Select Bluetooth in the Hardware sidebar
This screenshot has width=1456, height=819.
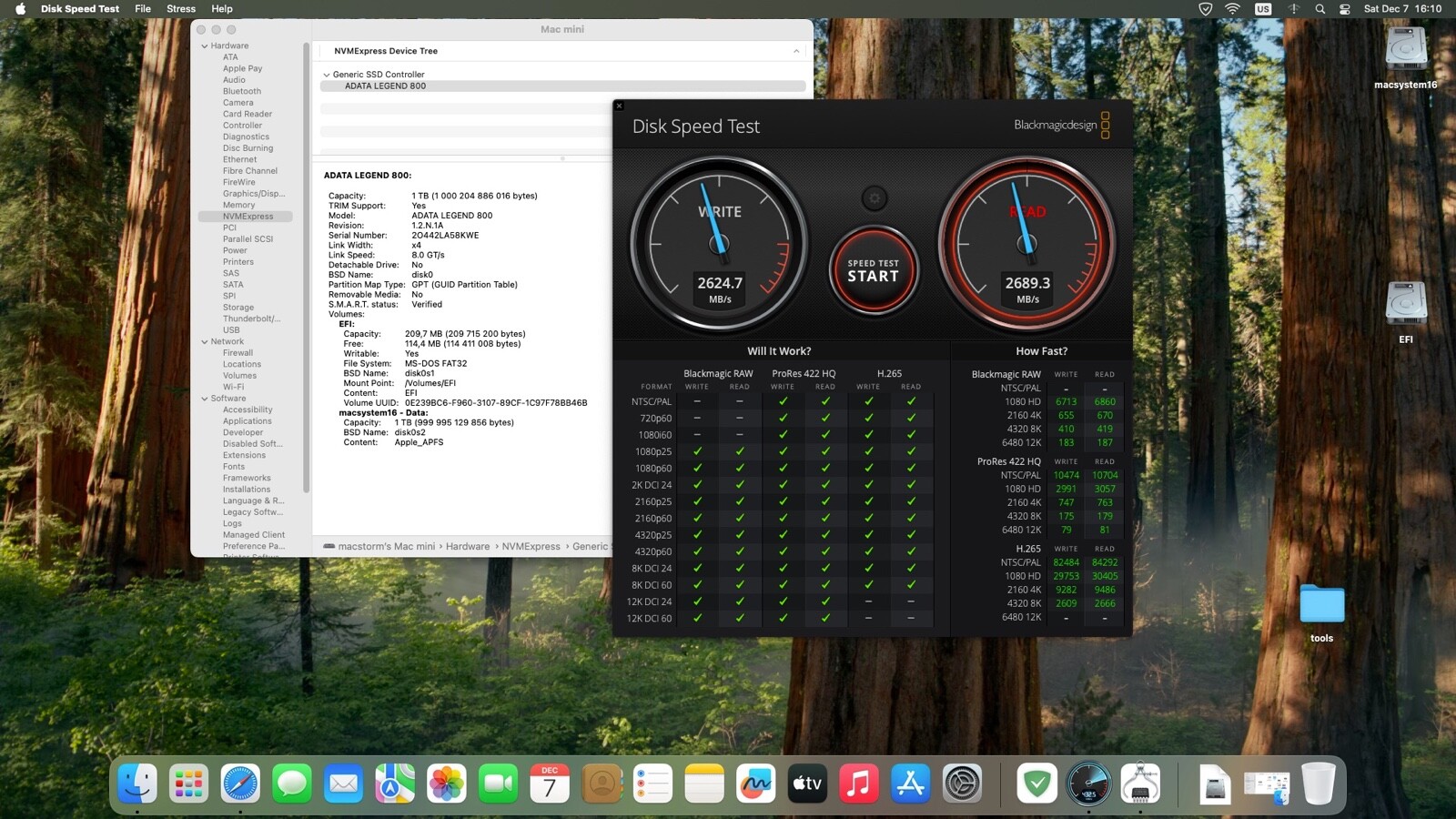(242, 91)
